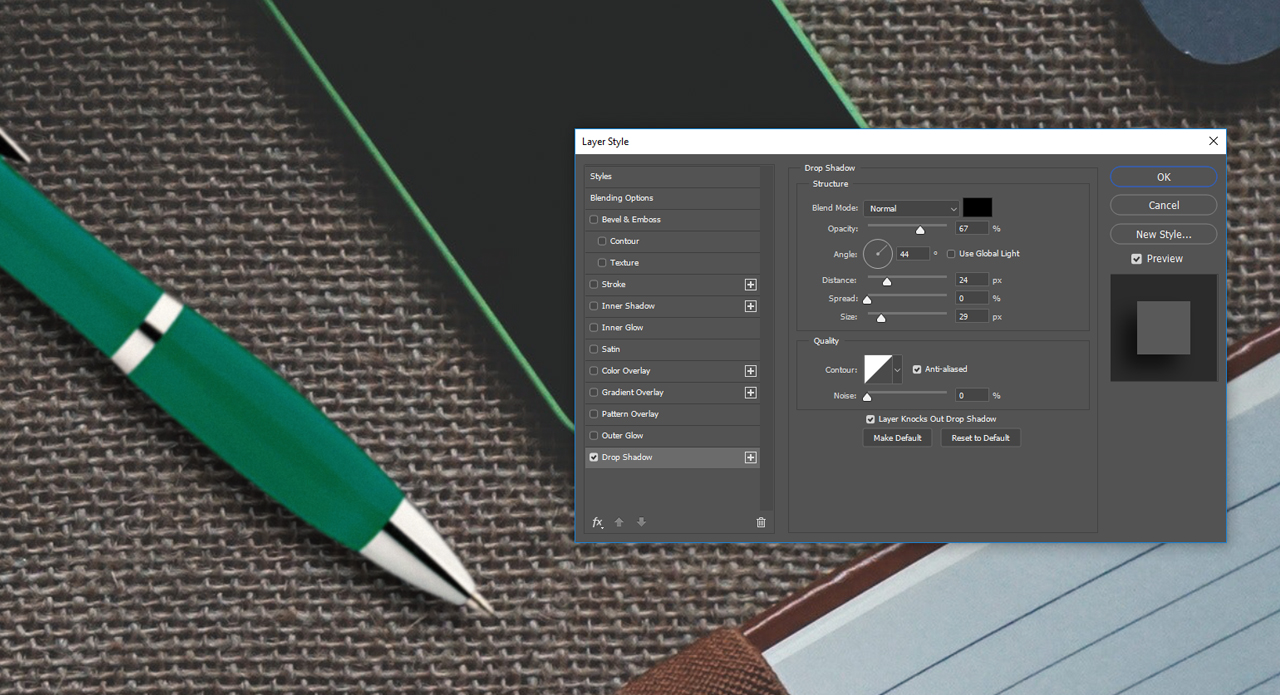
Task: Click the plus icon beside Color Overlay
Action: click(x=750, y=371)
